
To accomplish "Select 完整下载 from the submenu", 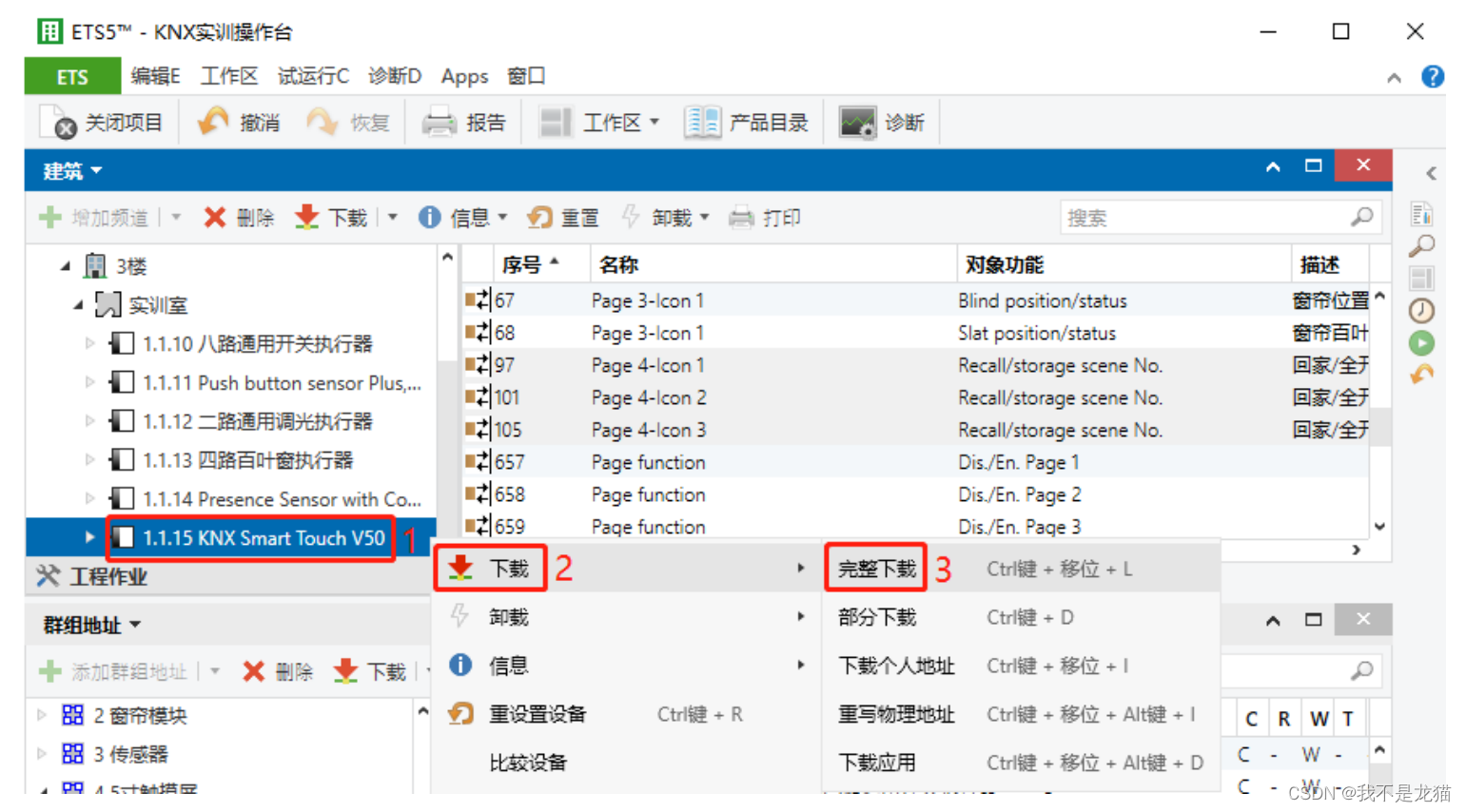I will click(x=876, y=569).
